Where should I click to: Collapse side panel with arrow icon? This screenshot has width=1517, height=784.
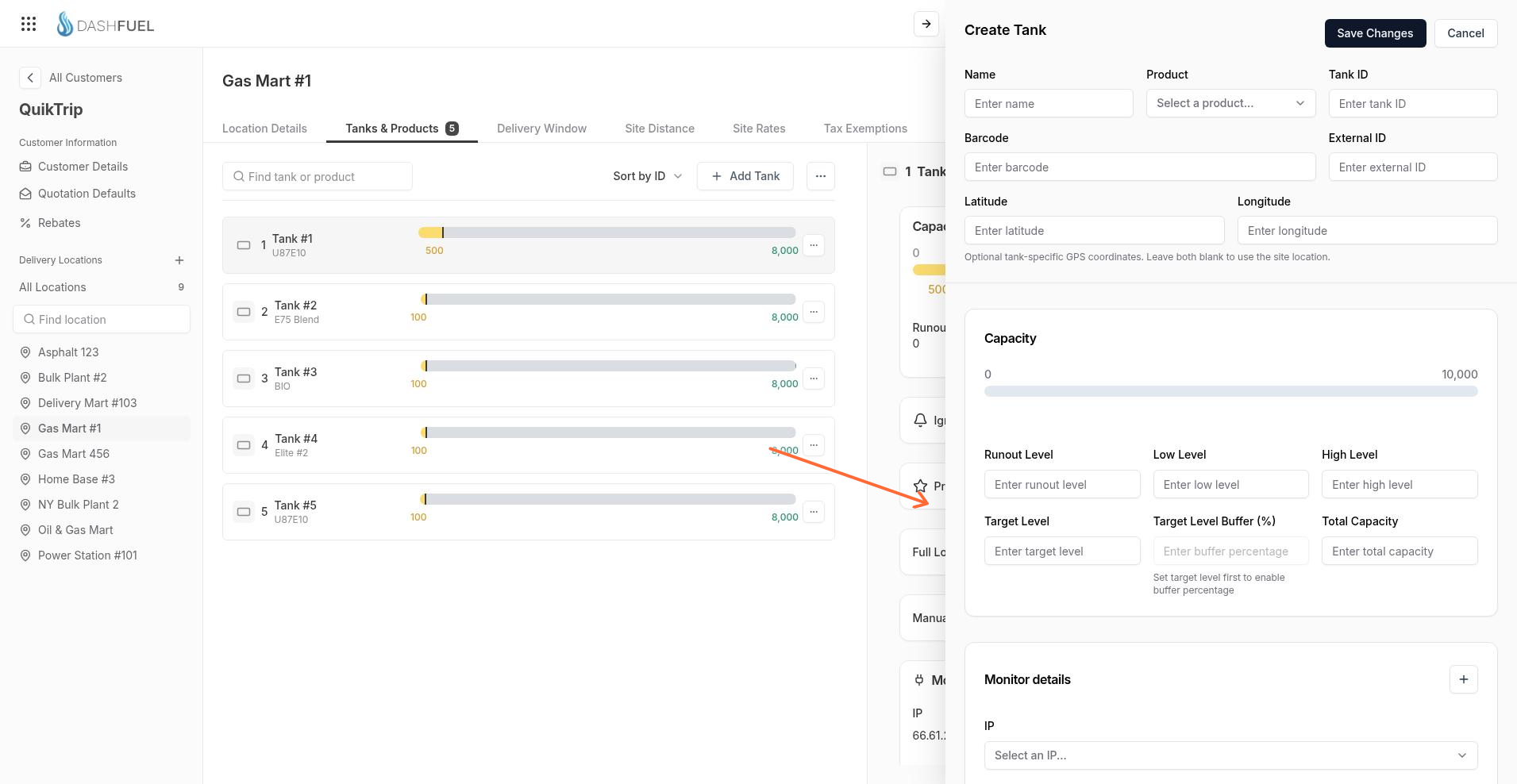pos(926,24)
